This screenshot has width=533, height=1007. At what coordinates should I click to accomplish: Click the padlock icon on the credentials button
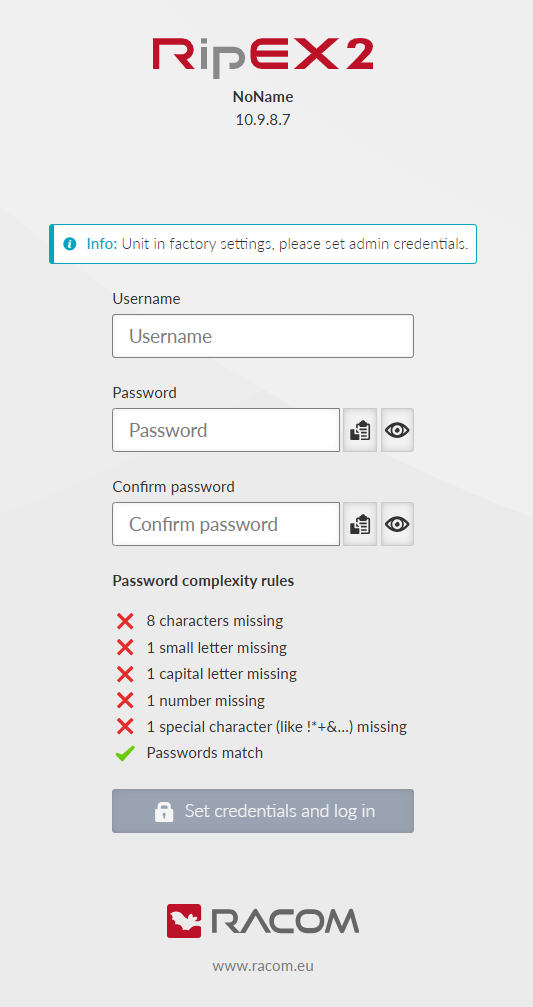(164, 812)
